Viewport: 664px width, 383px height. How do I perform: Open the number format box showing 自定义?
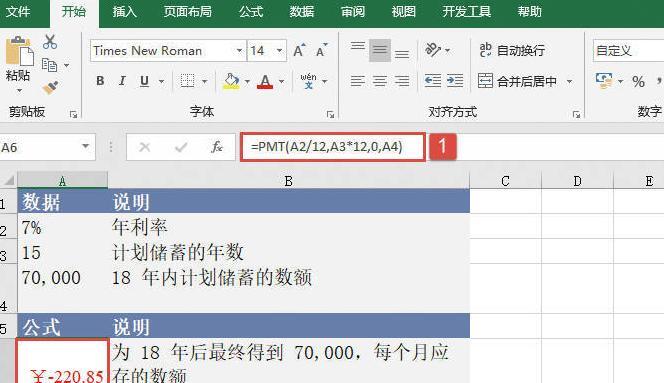(628, 51)
